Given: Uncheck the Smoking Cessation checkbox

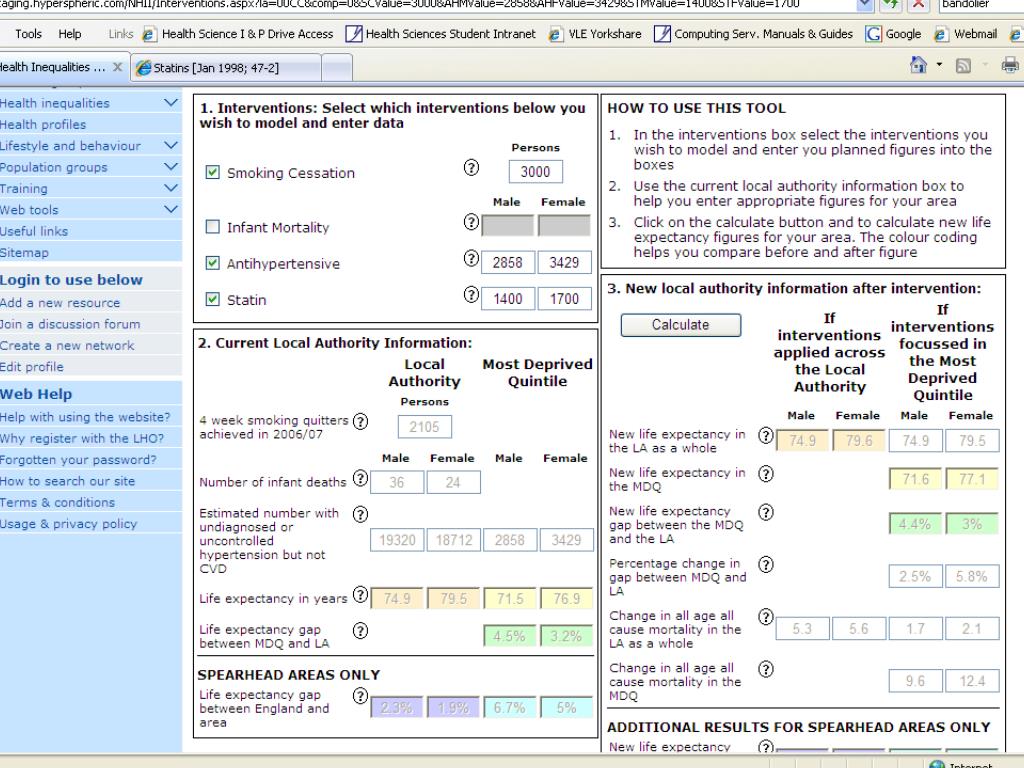Looking at the screenshot, I should point(212,172).
